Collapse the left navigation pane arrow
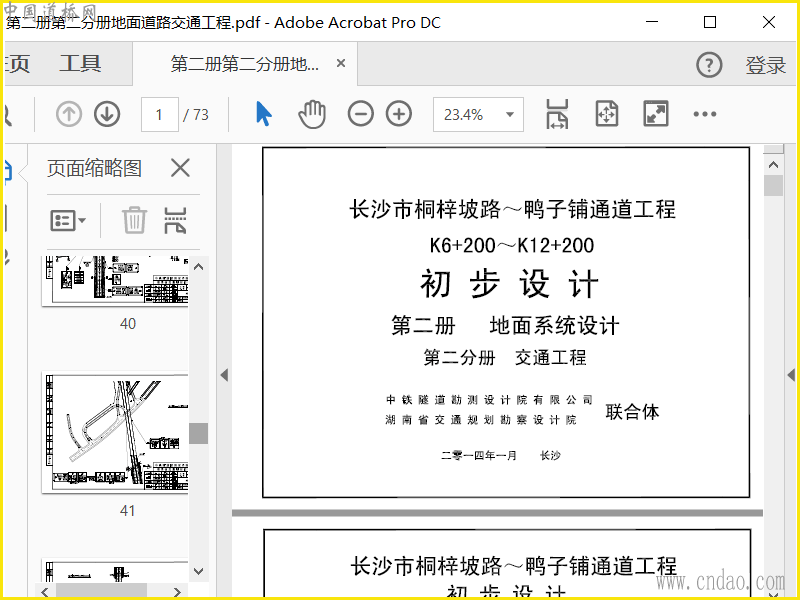The width and height of the screenshot is (800, 600). (224, 375)
